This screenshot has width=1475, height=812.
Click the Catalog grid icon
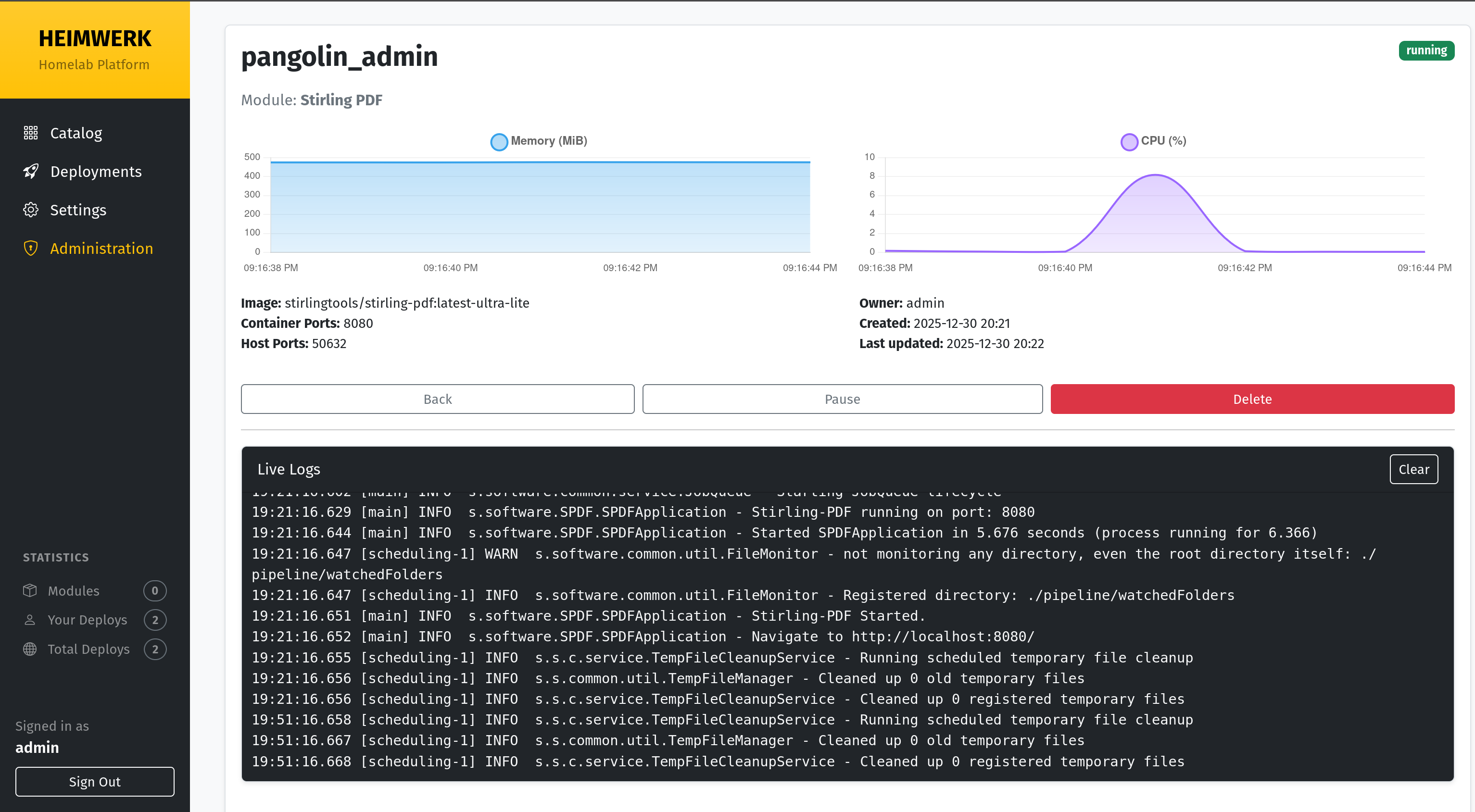pyautogui.click(x=30, y=133)
